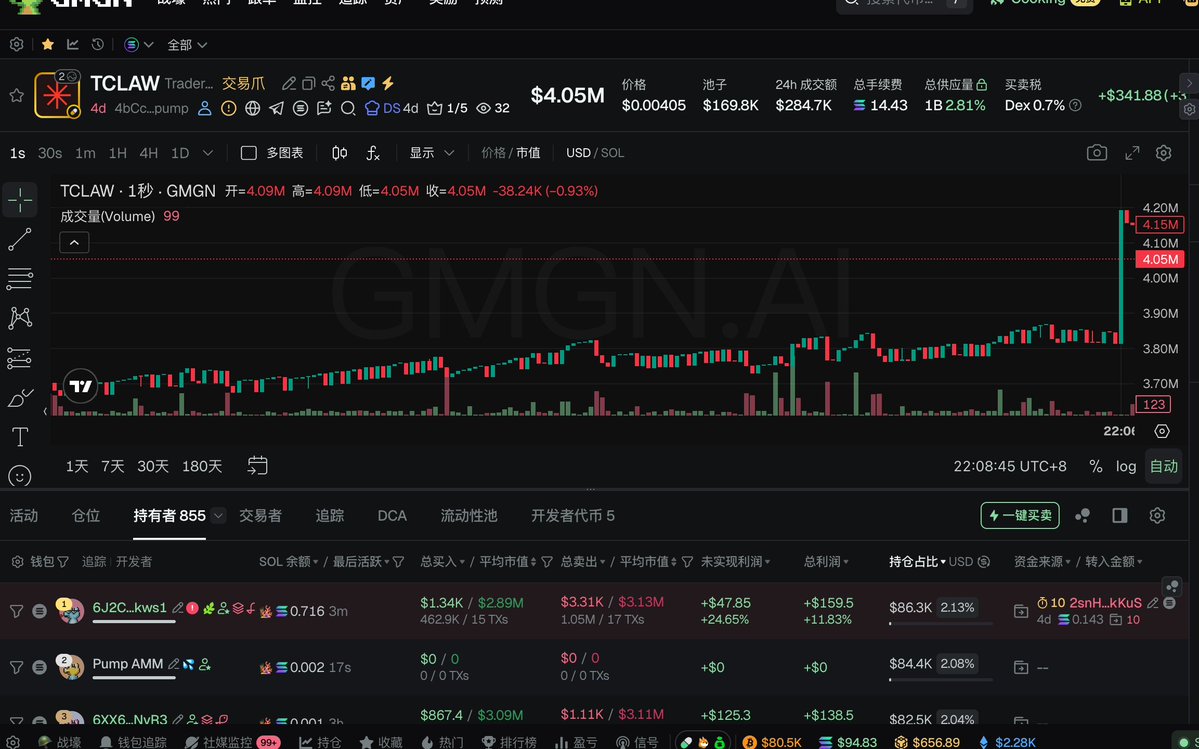Copy the TCLAW token name
The image size is (1199, 749).
pyautogui.click(x=308, y=83)
